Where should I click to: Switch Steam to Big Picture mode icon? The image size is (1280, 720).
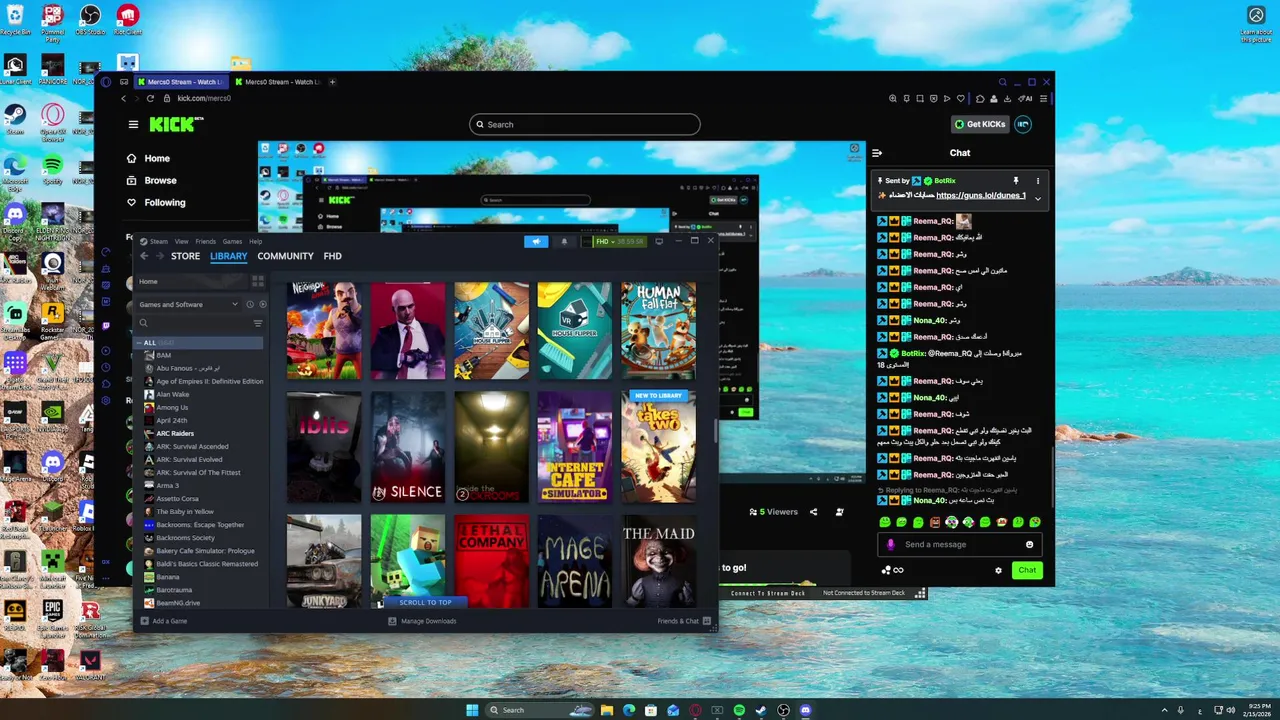(659, 241)
